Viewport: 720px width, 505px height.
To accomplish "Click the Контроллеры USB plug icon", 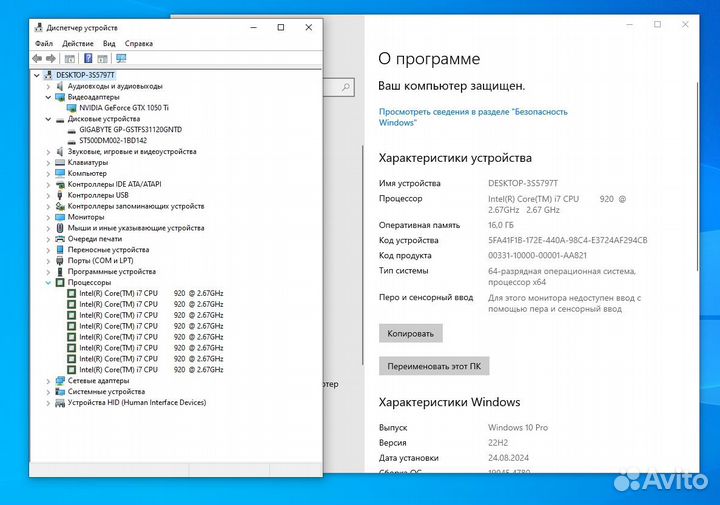I will (60, 195).
